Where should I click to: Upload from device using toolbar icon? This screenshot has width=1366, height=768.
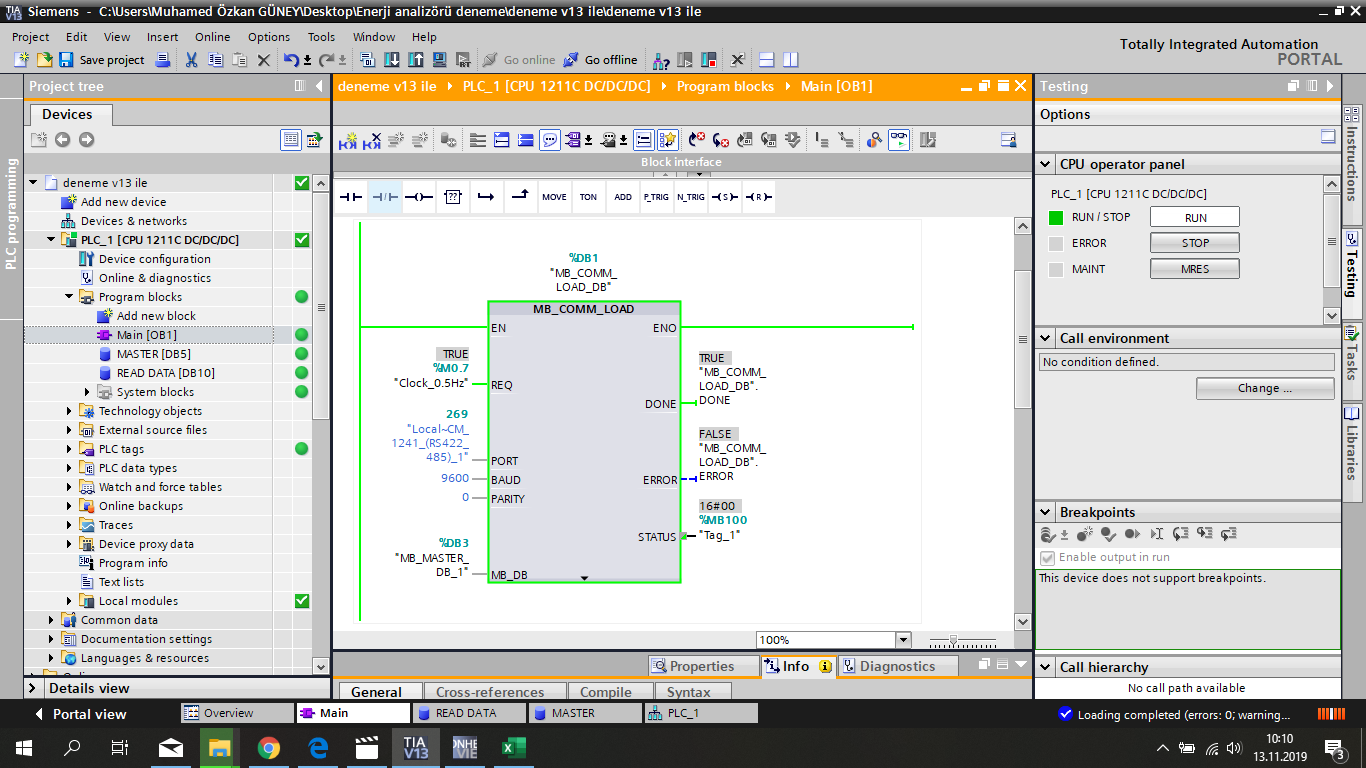(x=415, y=60)
